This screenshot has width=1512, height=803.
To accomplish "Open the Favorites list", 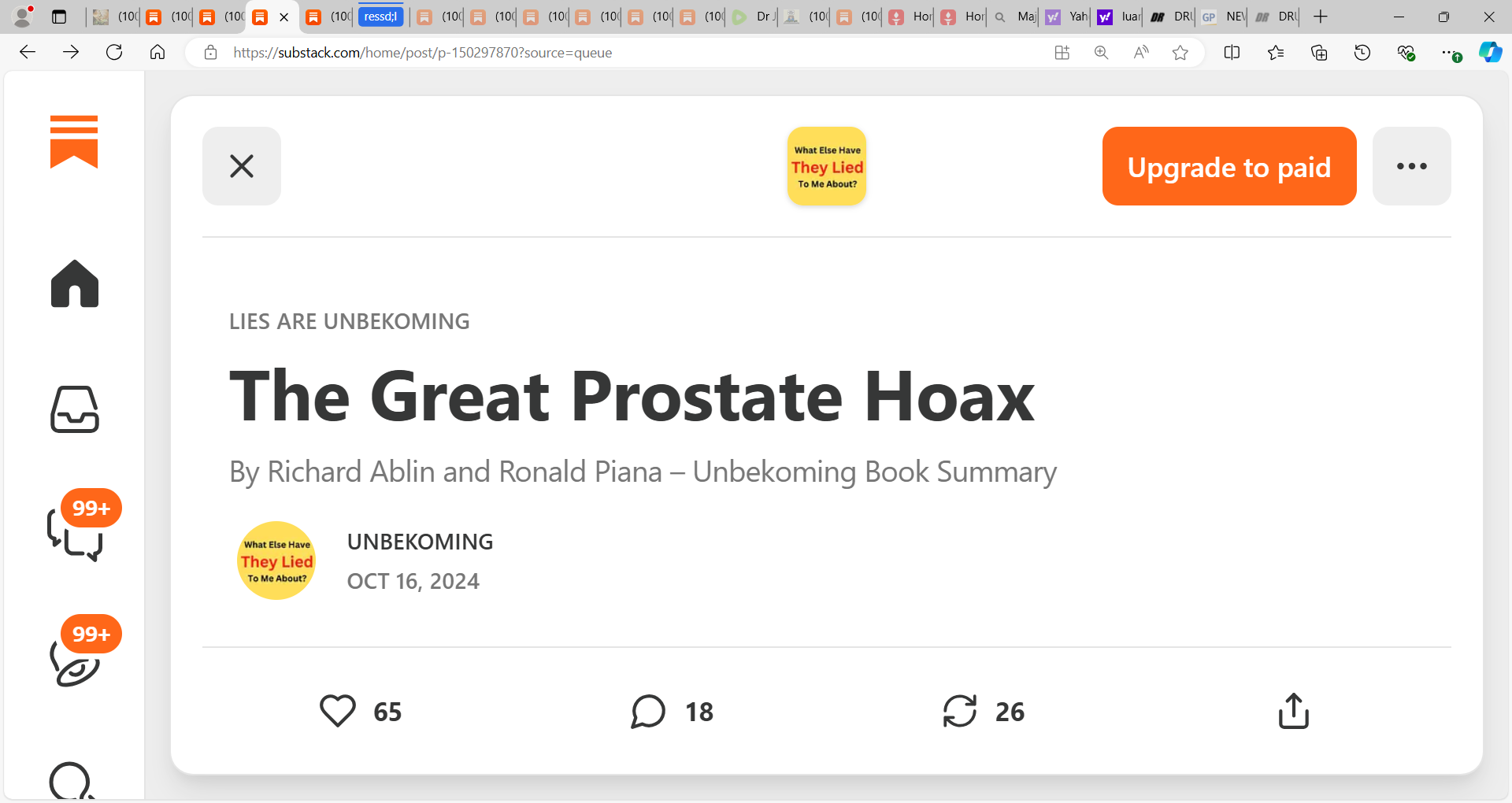I will click(x=1276, y=53).
